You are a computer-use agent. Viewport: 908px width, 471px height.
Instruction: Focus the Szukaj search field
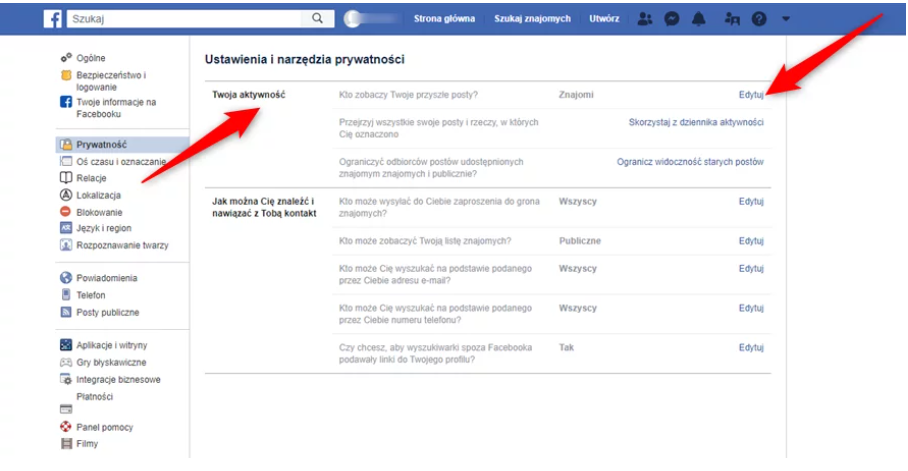click(184, 19)
